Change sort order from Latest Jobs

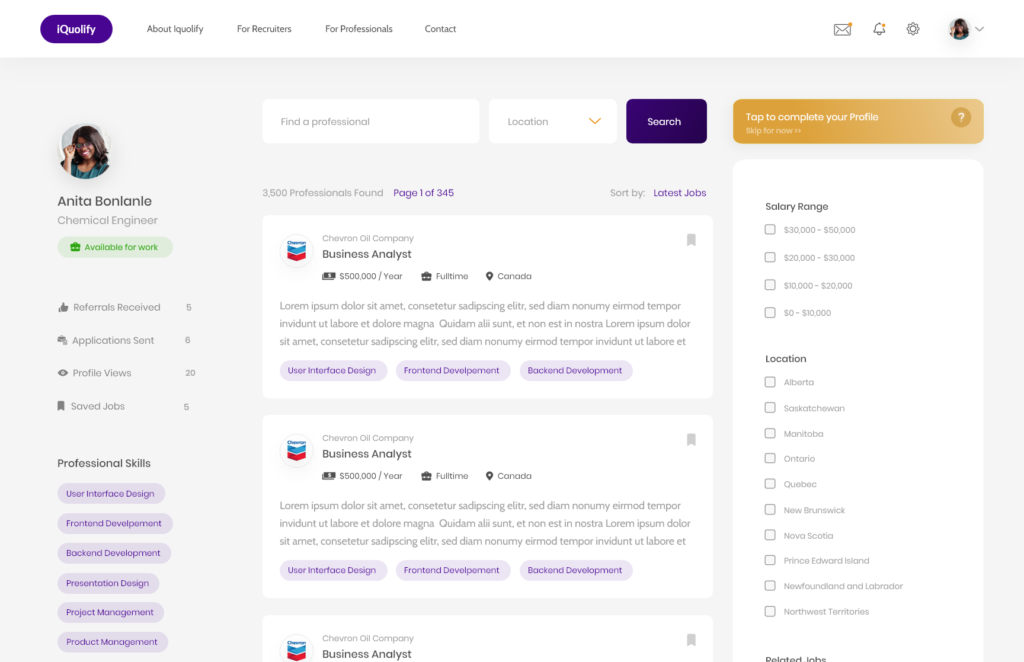coord(679,193)
